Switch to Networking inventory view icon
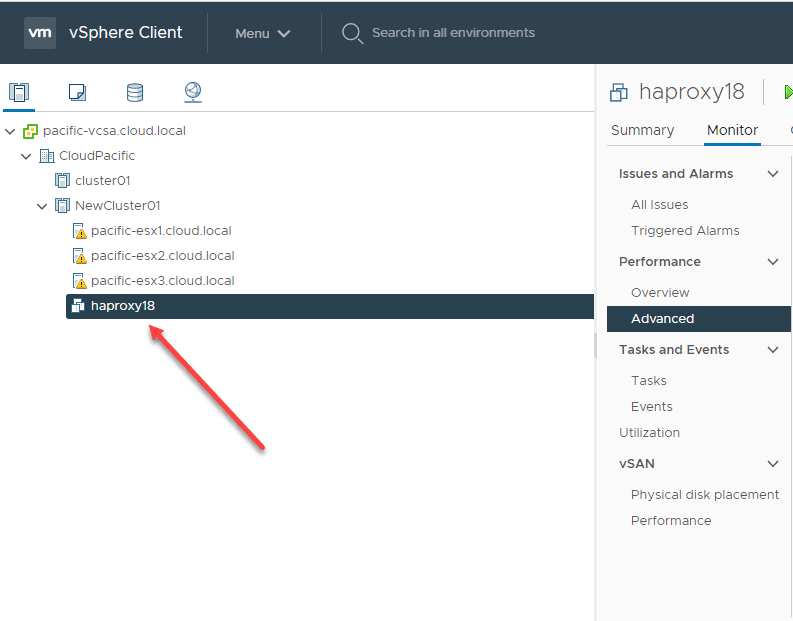This screenshot has height=621, width=793. [193, 93]
